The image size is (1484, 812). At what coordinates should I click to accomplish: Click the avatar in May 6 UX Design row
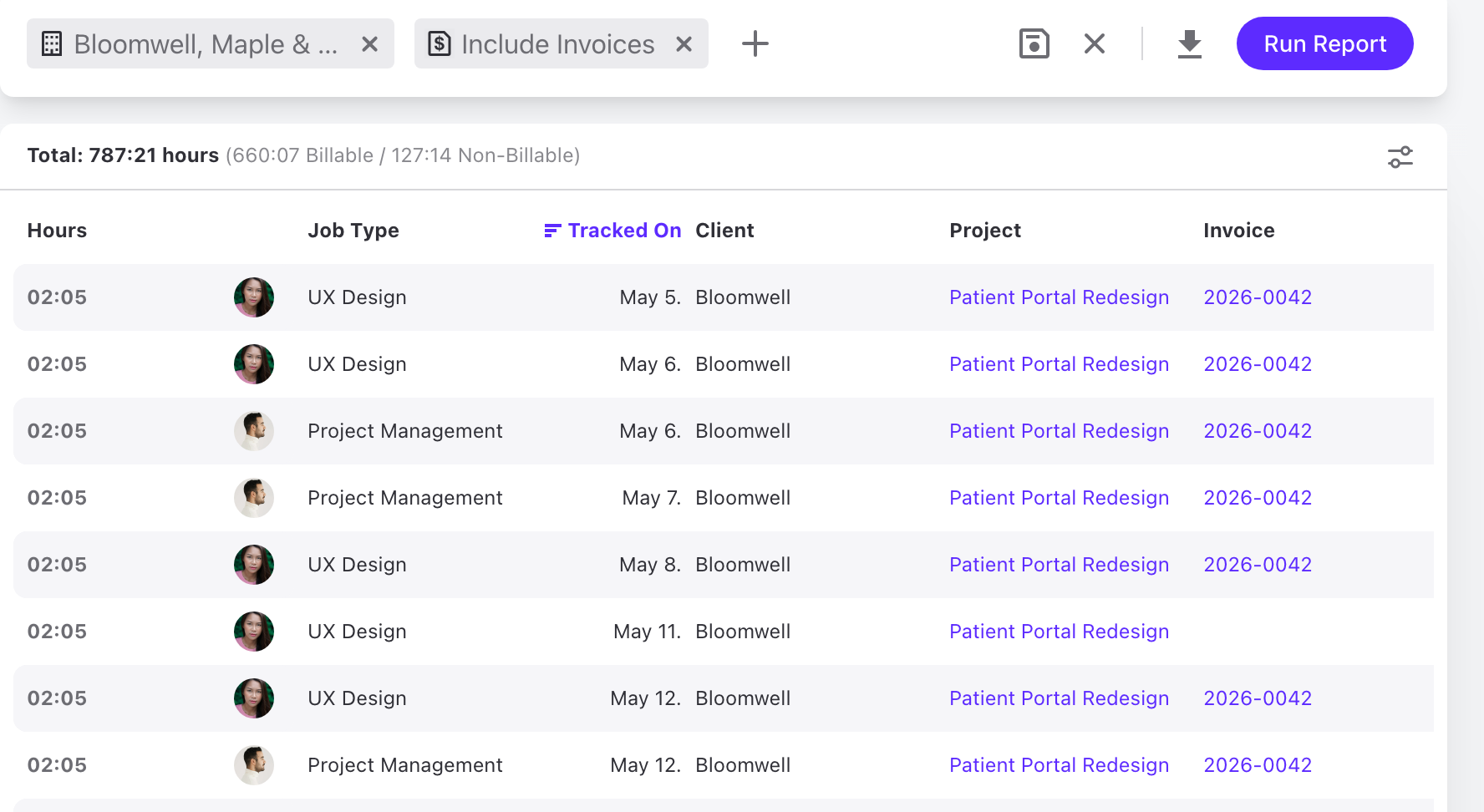point(254,364)
